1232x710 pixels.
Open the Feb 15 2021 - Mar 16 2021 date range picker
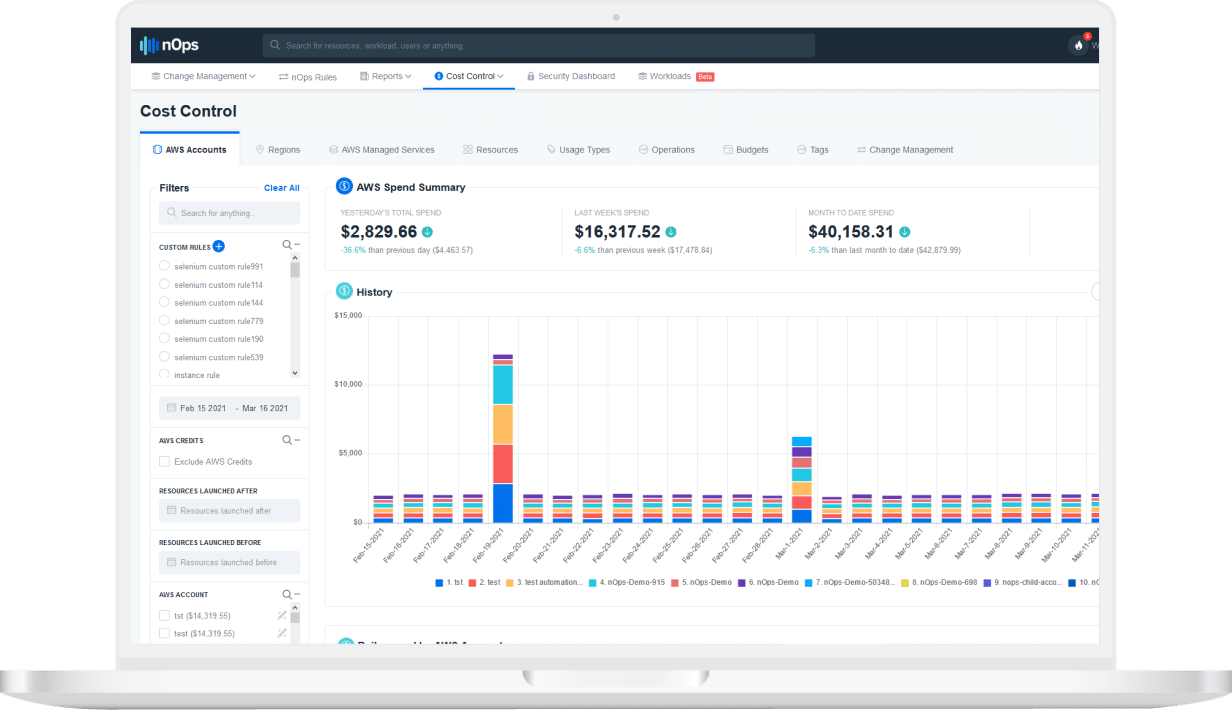(229, 408)
